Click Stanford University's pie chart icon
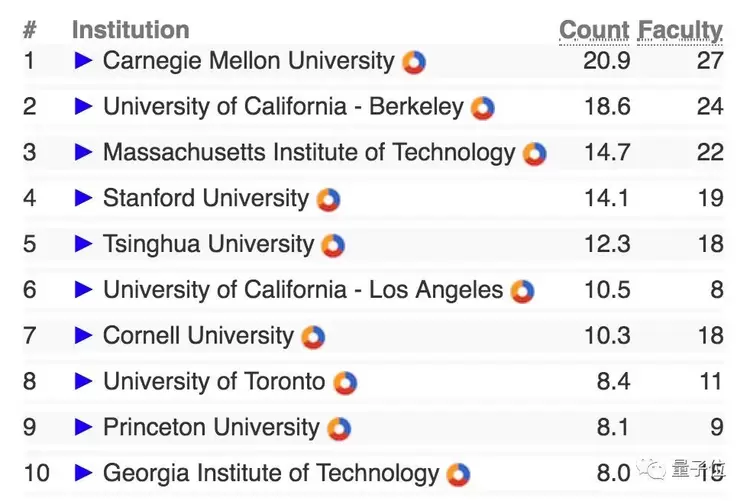750x501 pixels. pos(329,200)
